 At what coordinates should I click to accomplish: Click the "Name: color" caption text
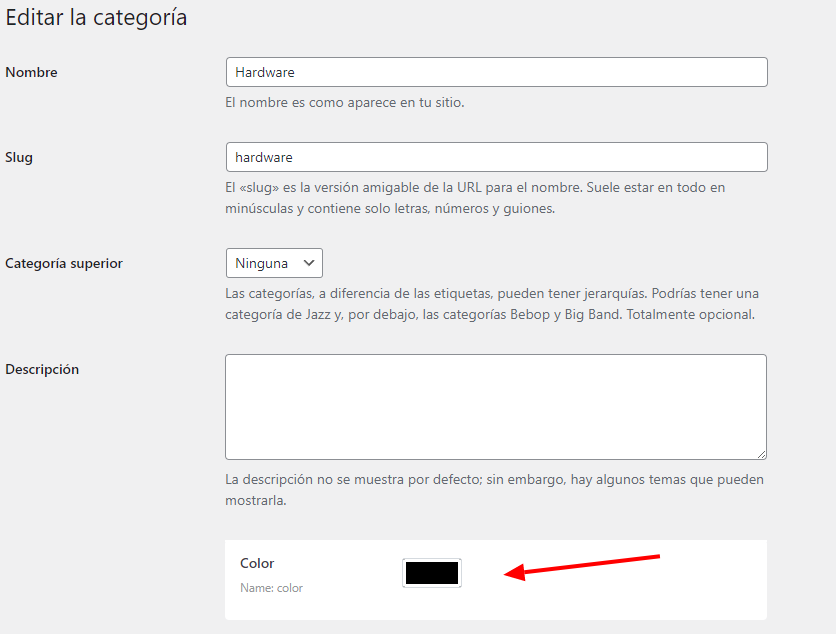tap(271, 588)
